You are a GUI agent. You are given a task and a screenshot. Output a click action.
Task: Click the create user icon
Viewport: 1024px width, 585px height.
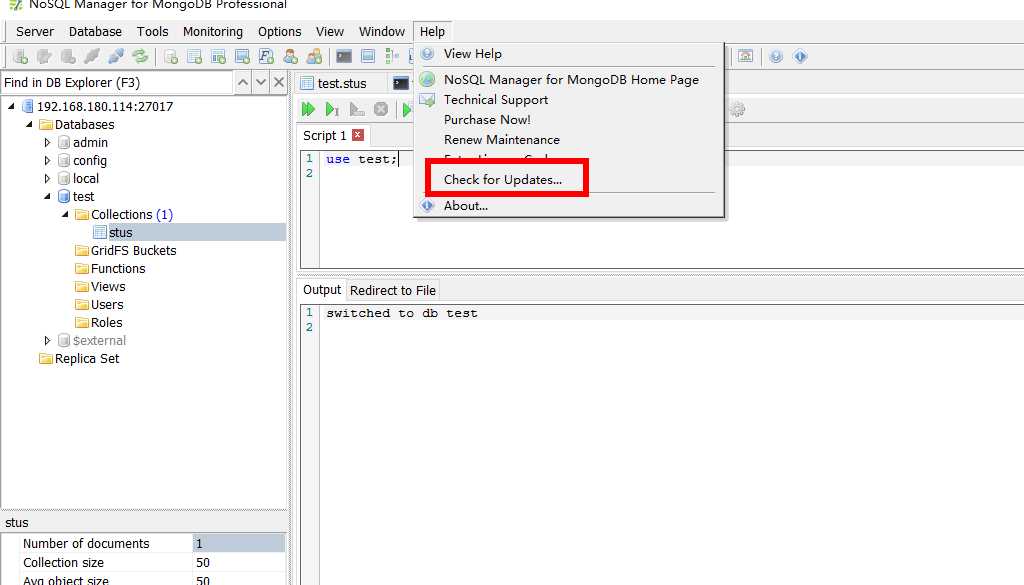point(291,57)
